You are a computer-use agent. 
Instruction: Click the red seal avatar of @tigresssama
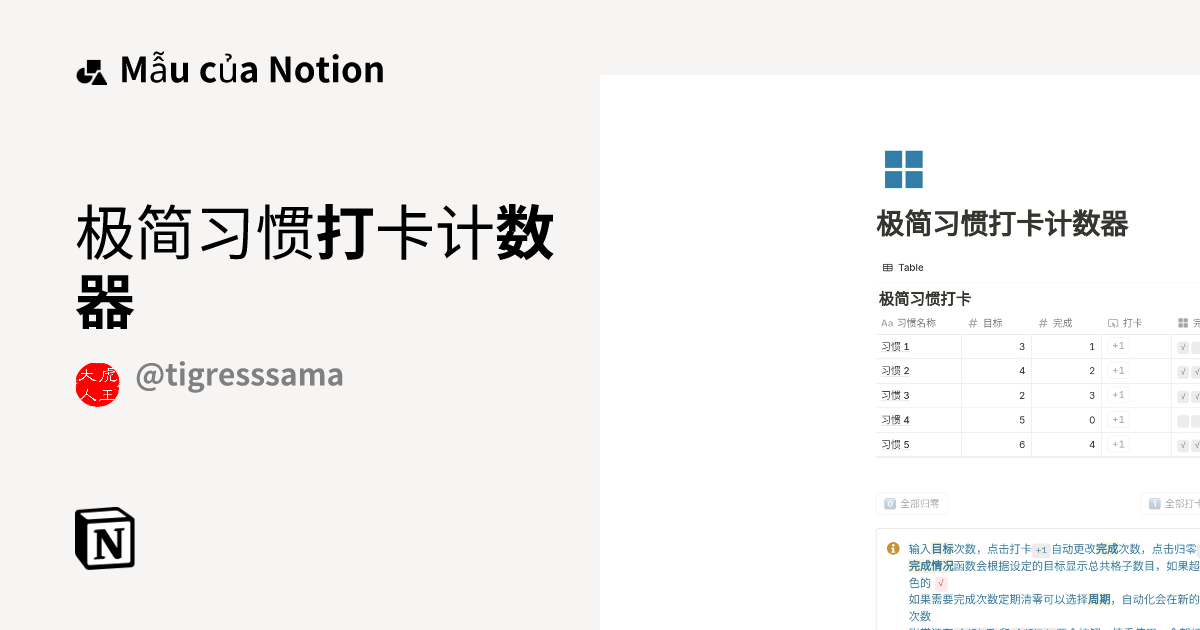(98, 383)
